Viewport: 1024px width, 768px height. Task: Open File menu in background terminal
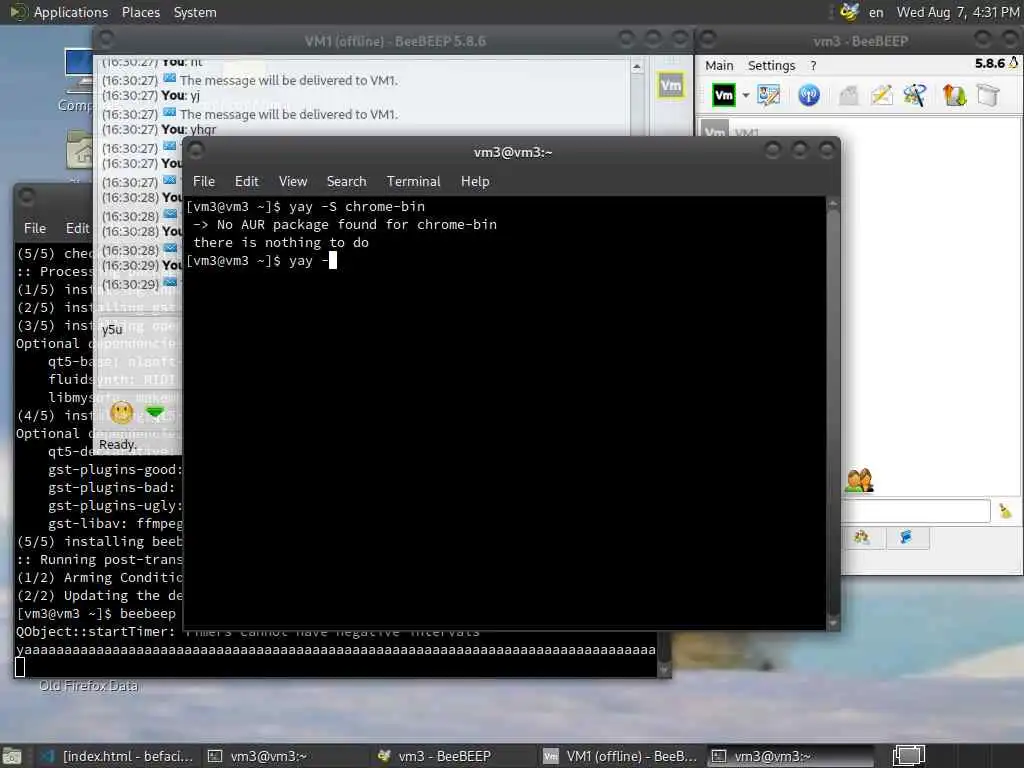coord(35,228)
